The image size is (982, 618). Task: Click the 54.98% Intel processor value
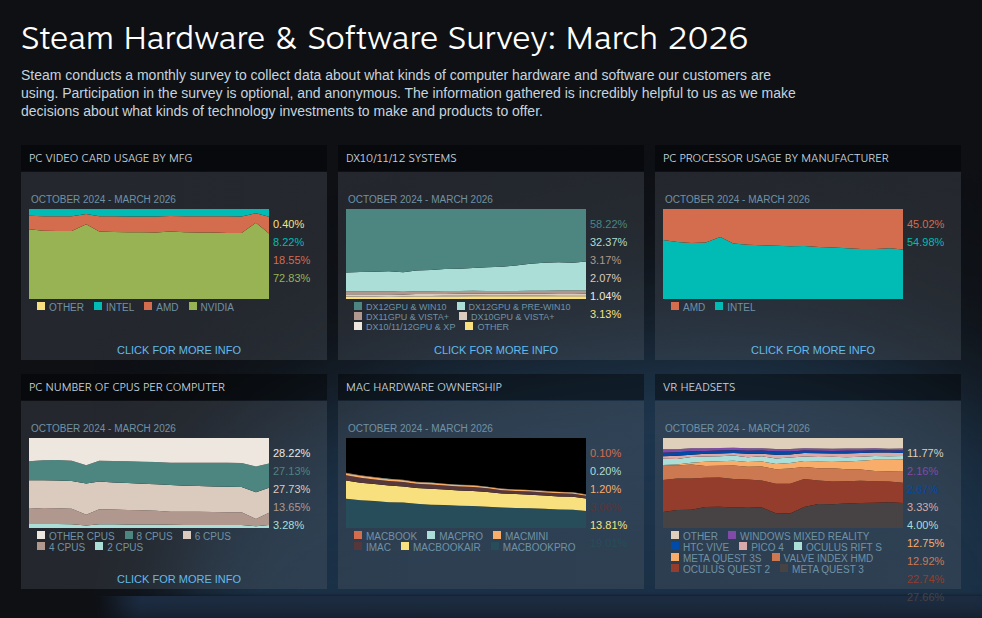[925, 242]
